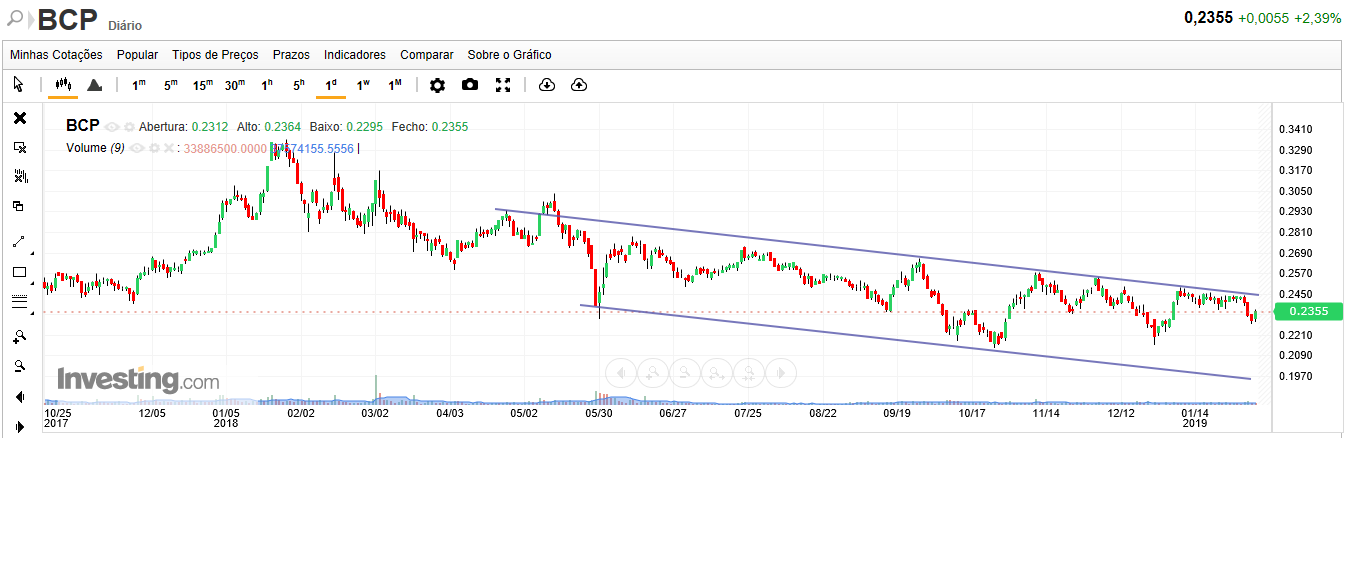Click the cloud upload (save chart) icon
This screenshot has height=578, width=1347.
(579, 85)
